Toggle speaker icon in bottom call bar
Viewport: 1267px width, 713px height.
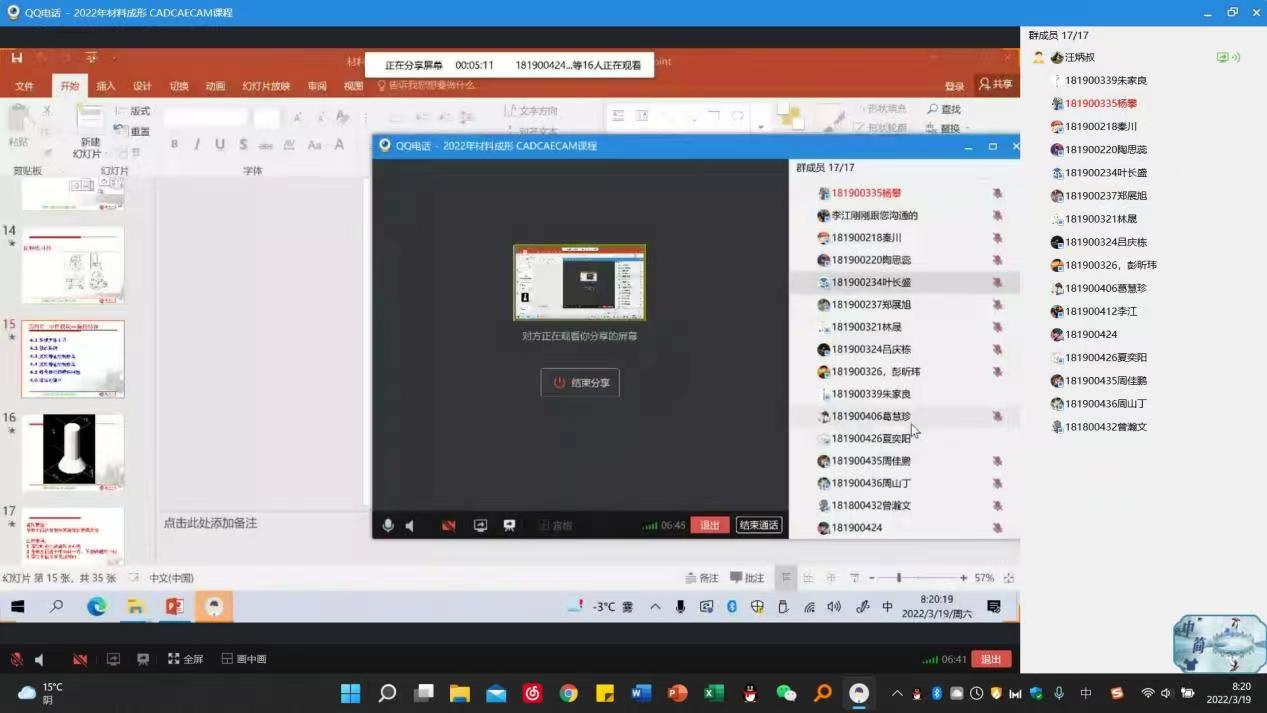coord(40,660)
